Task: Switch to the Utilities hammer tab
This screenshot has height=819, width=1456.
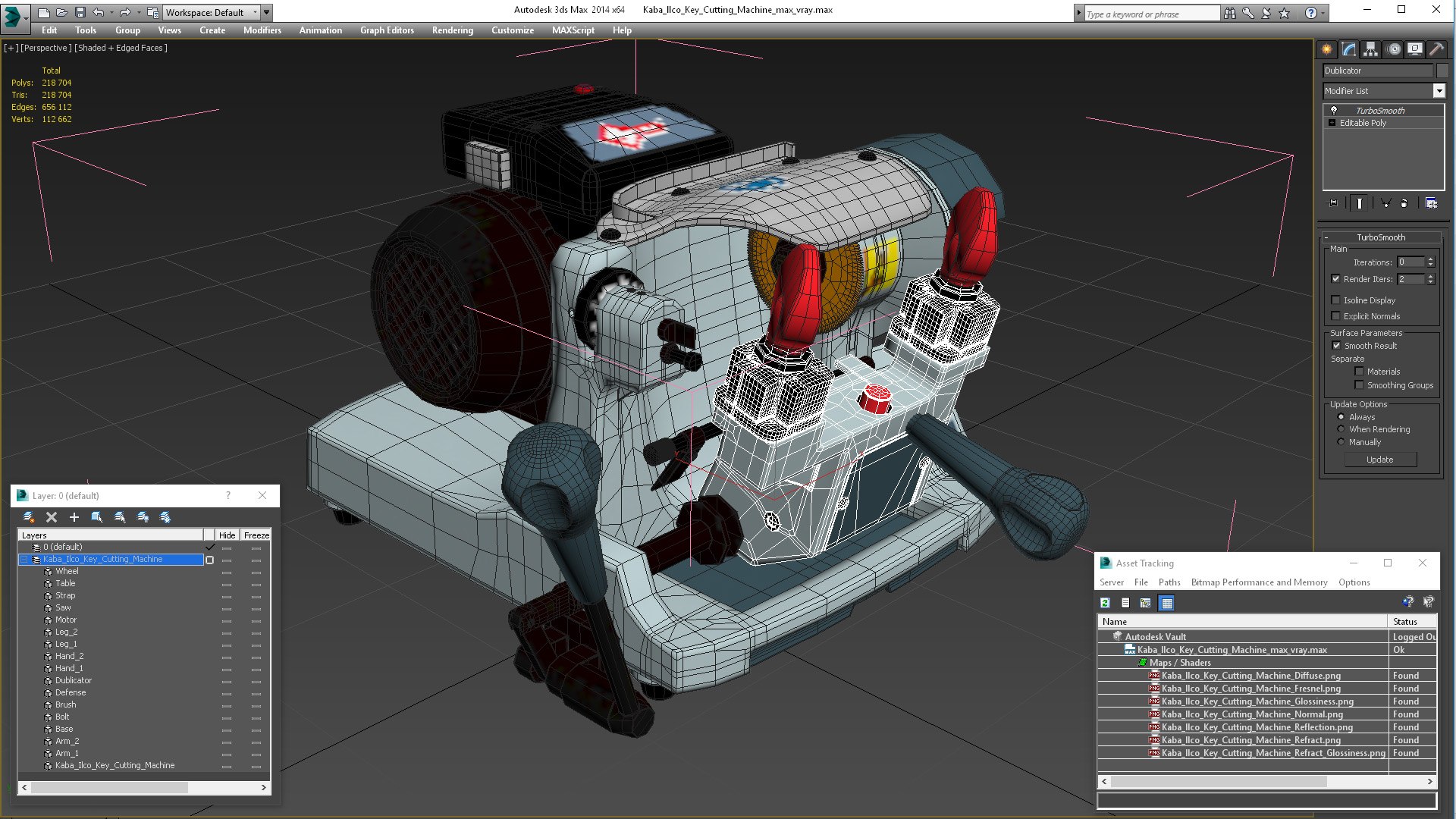Action: tap(1436, 49)
